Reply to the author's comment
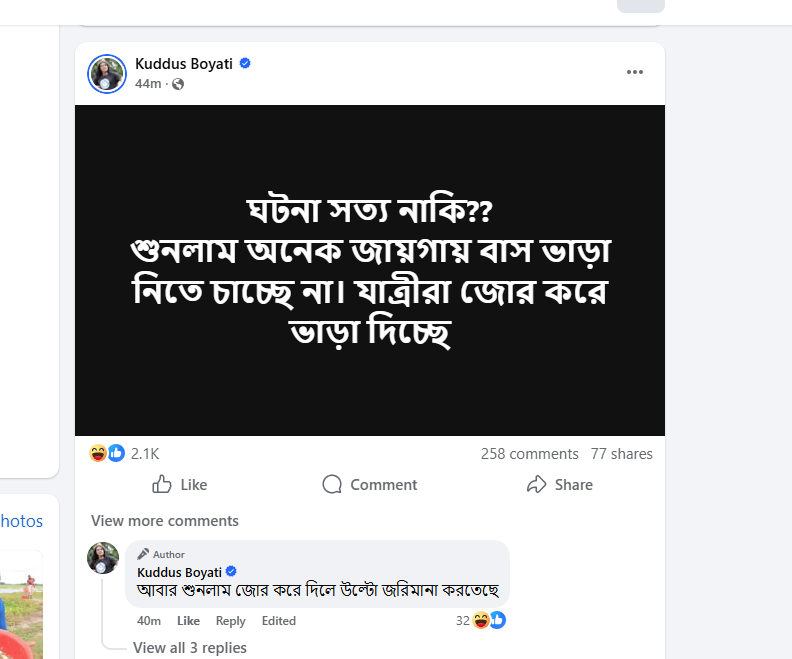The height and width of the screenshot is (659, 792). (230, 621)
